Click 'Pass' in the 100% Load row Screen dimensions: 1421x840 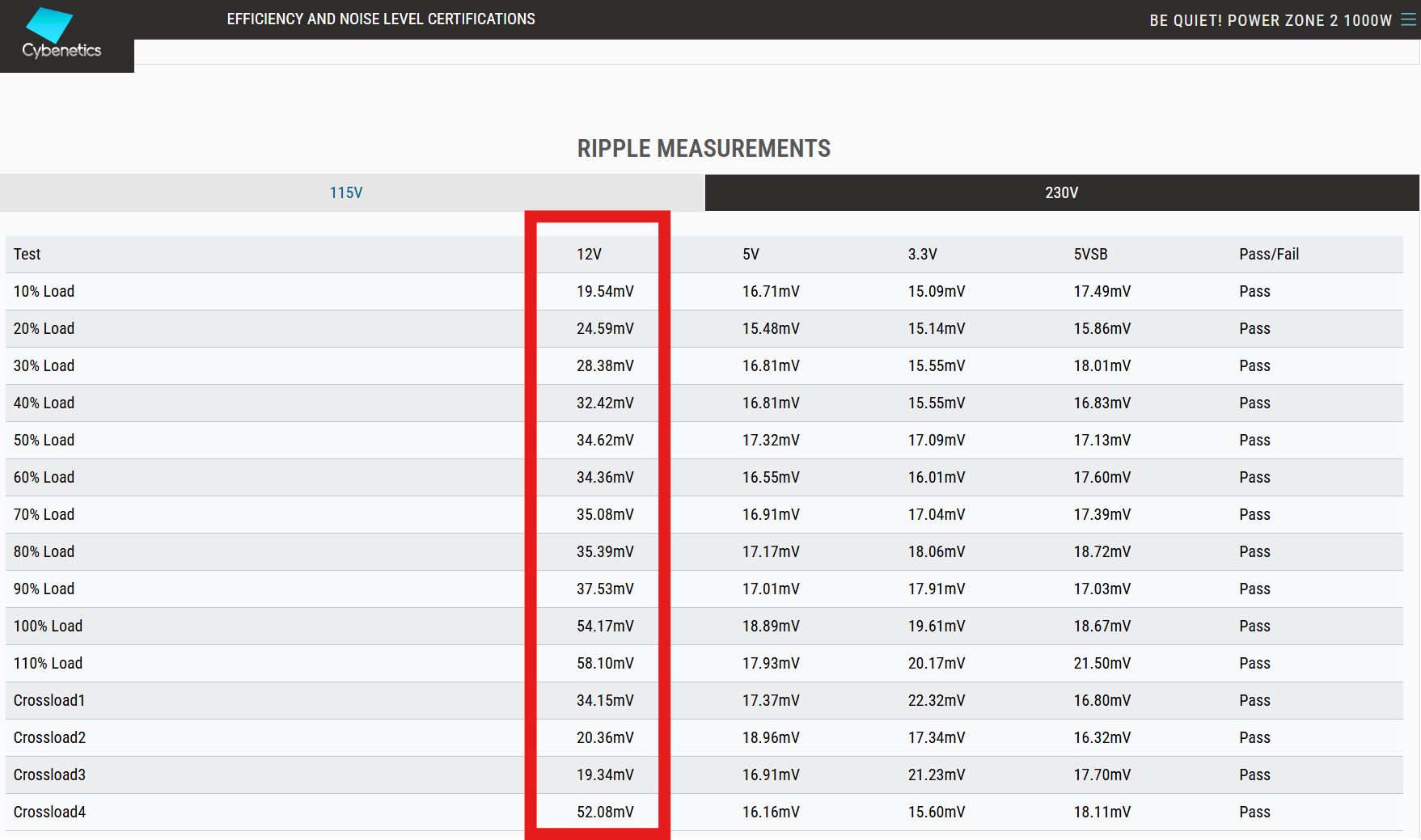(x=1254, y=626)
